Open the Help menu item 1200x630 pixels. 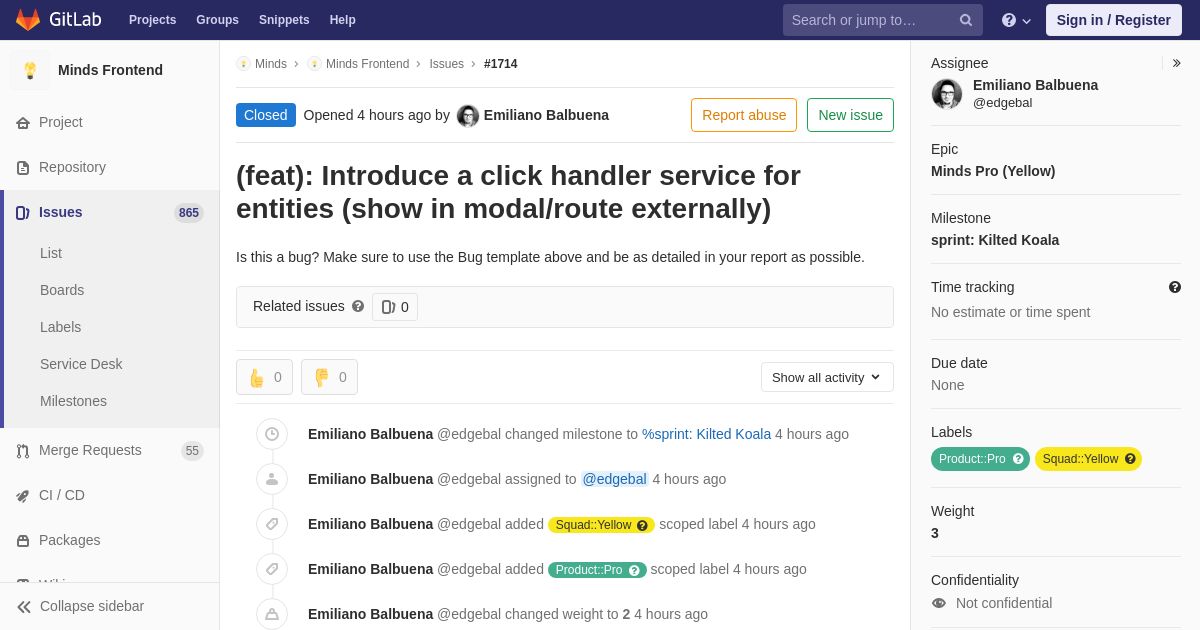(x=343, y=20)
